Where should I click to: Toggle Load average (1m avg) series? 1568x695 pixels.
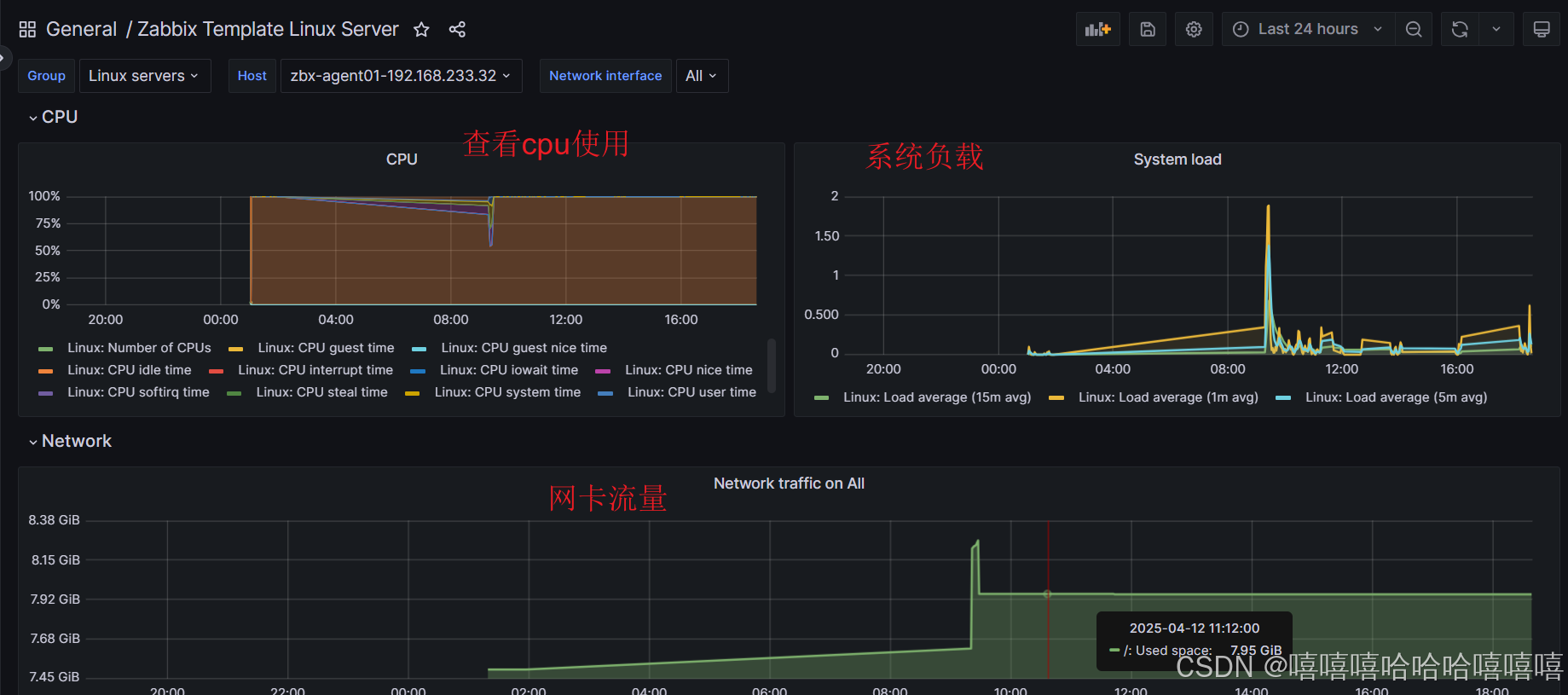pos(1168,397)
